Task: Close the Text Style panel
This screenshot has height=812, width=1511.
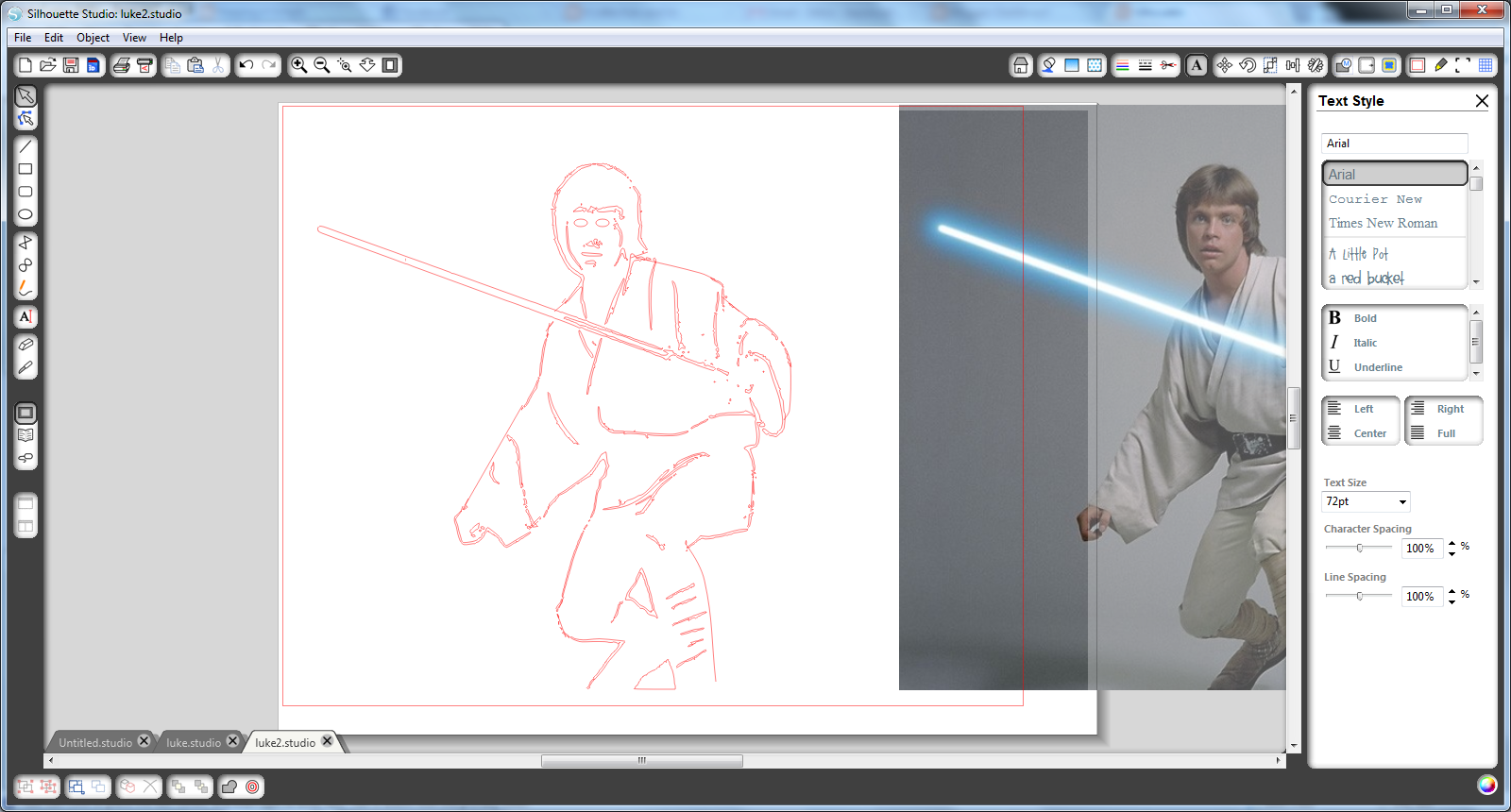Action: coord(1482,101)
